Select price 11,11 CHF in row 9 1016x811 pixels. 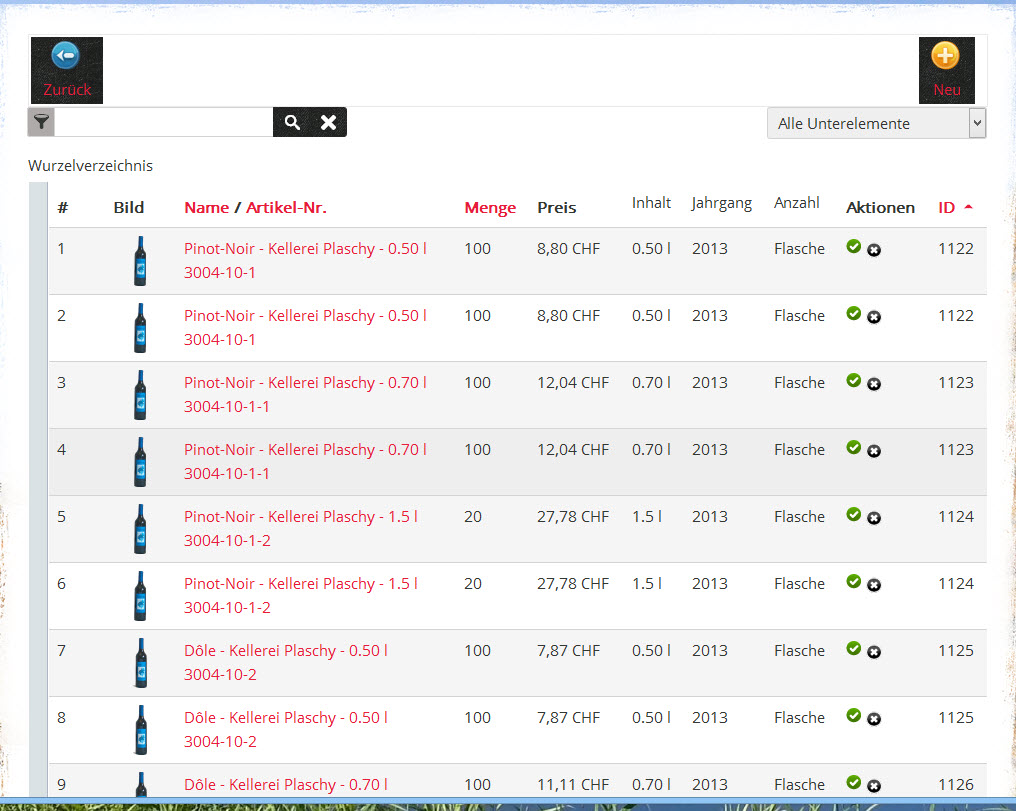click(573, 785)
